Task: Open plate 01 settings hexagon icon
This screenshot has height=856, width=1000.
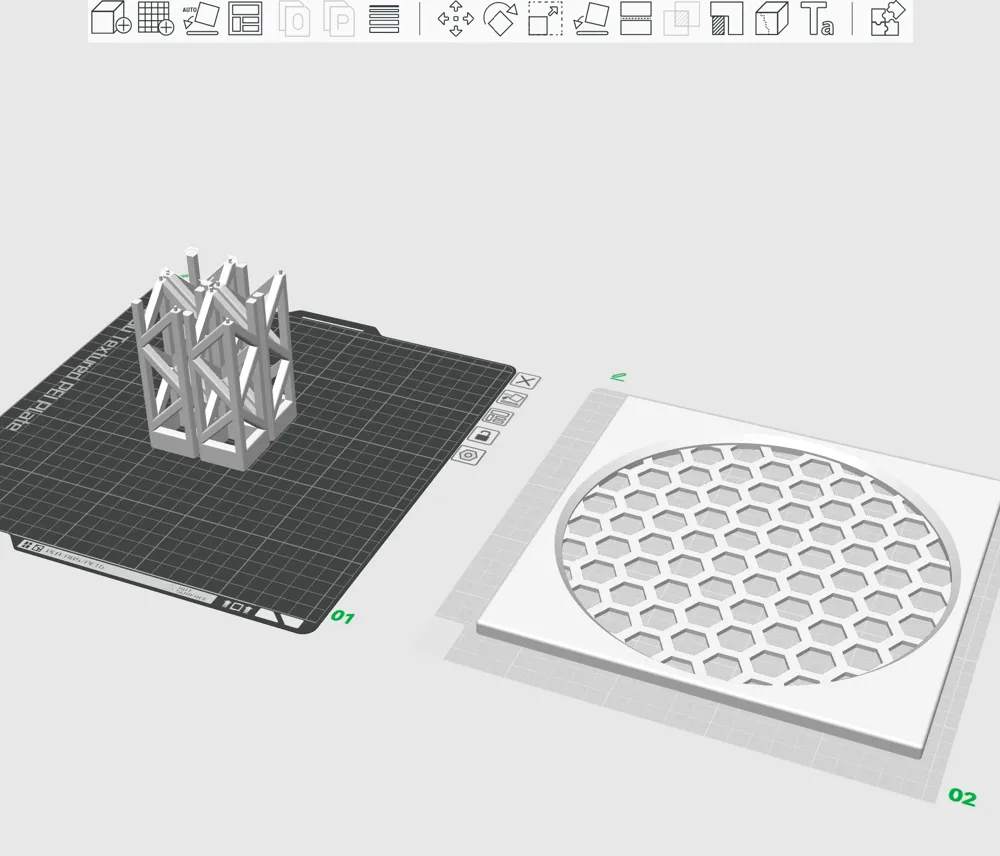Action: click(467, 455)
